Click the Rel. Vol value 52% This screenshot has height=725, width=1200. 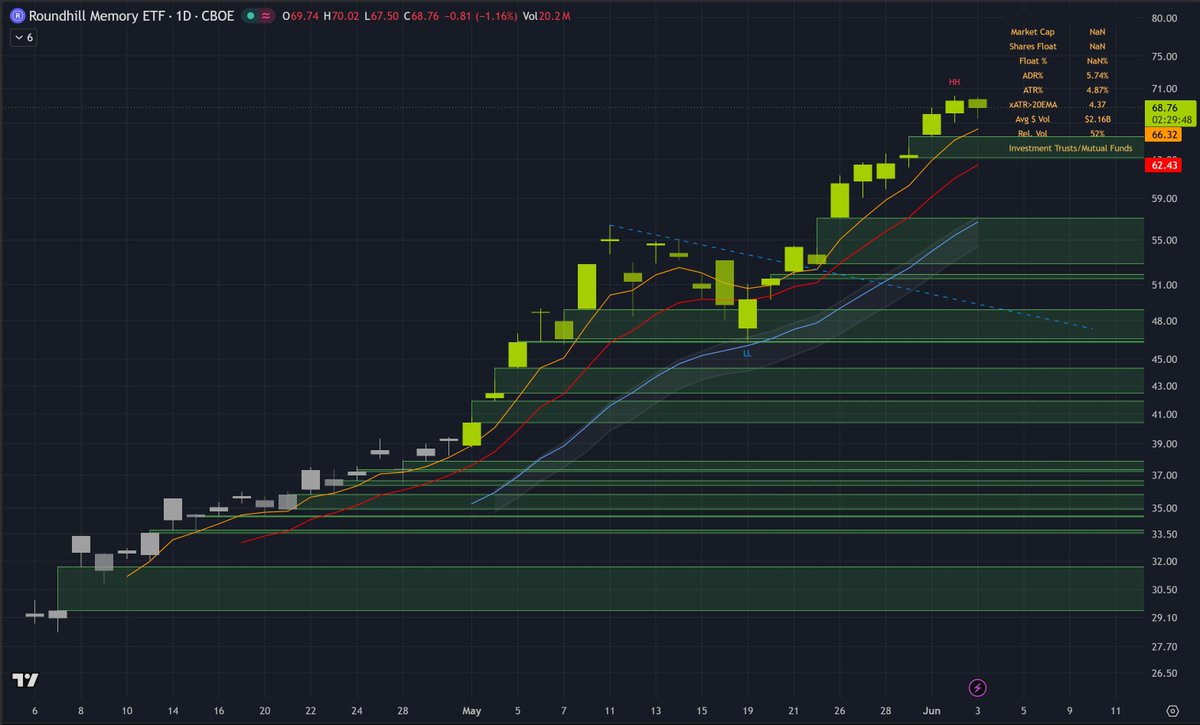[x=1098, y=133]
